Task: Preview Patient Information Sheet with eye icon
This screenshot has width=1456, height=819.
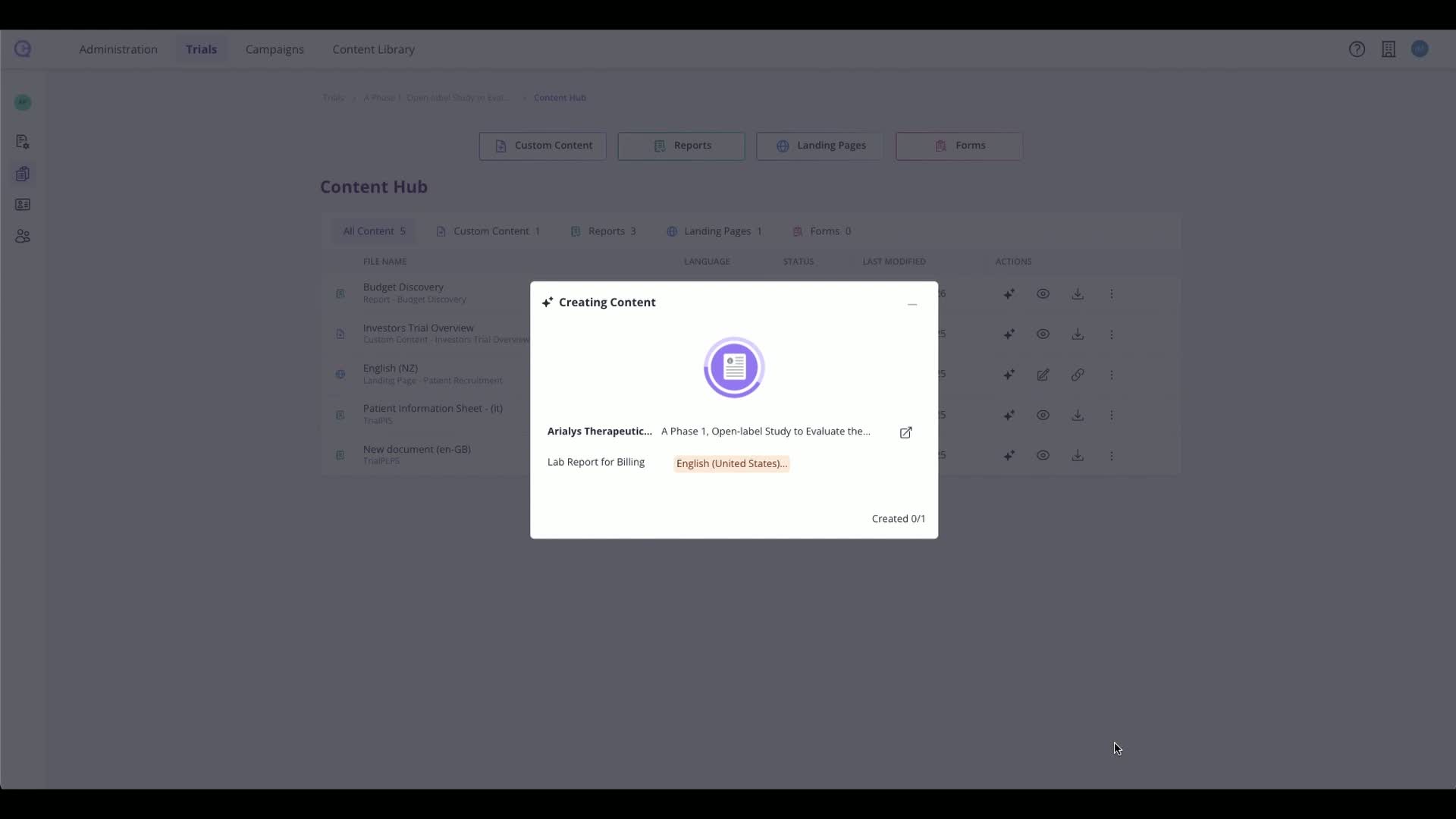Action: click(1043, 416)
